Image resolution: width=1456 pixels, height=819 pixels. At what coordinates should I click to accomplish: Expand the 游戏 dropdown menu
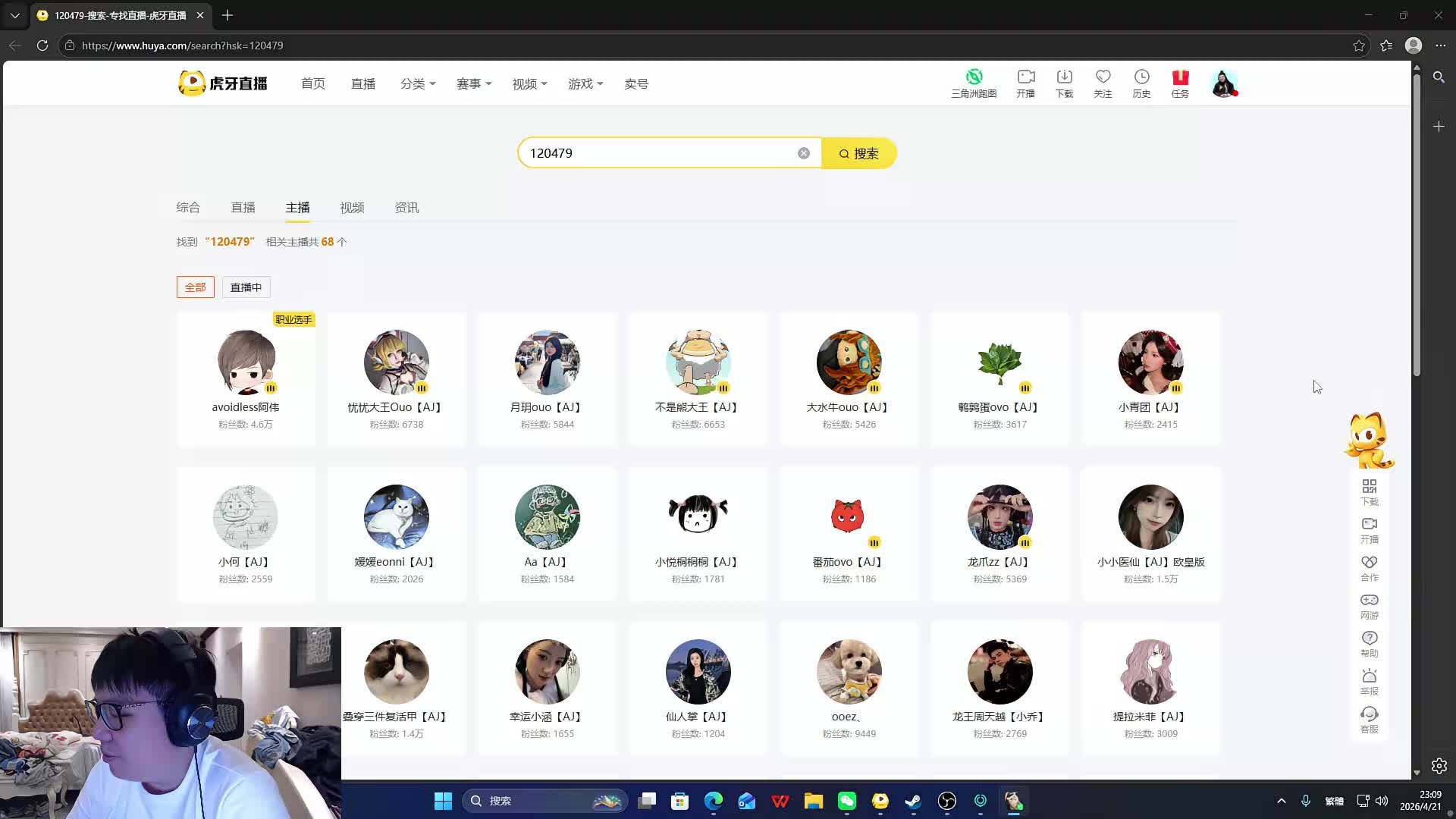point(585,84)
